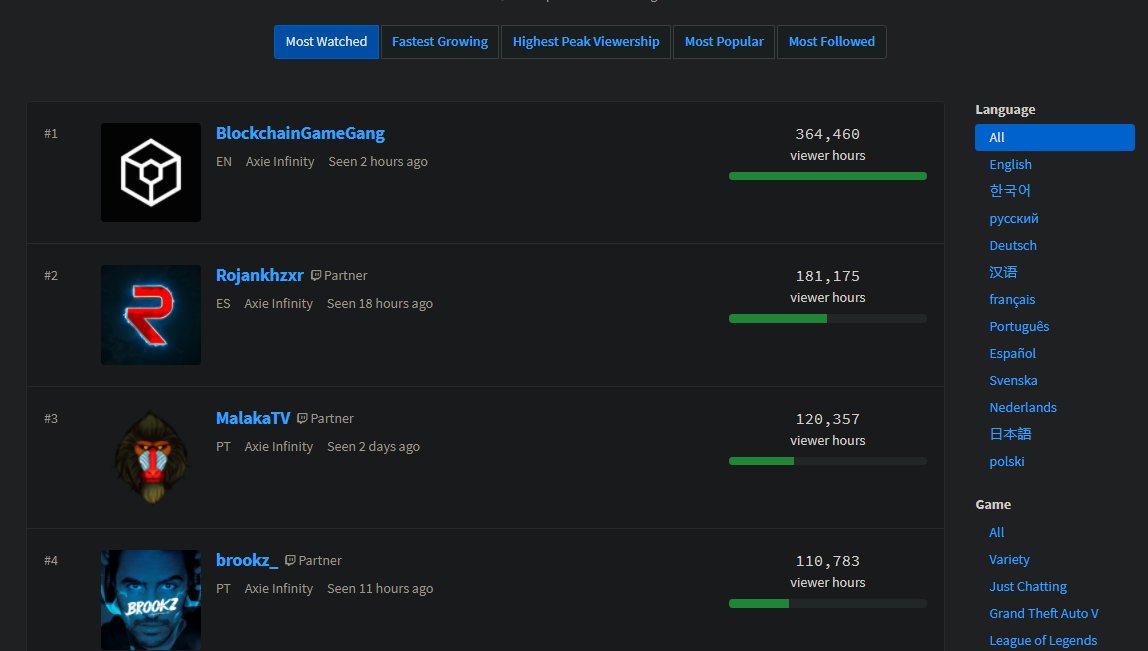Click the Rojankhzxr red R avatar
1148x651 pixels.
coord(151,315)
